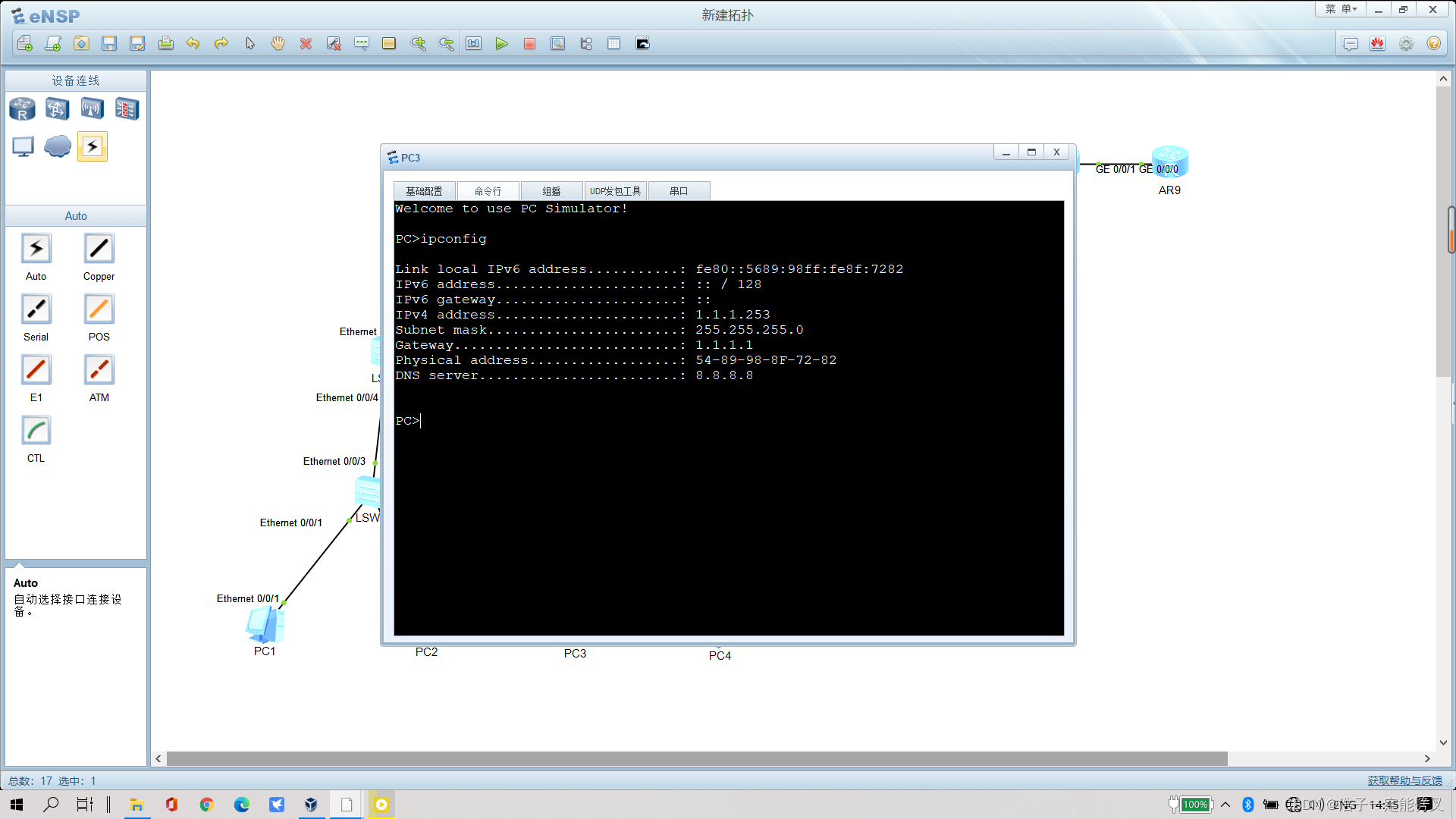This screenshot has height=819, width=1456.
Task: Pick the cloud device category icon
Action: click(58, 146)
